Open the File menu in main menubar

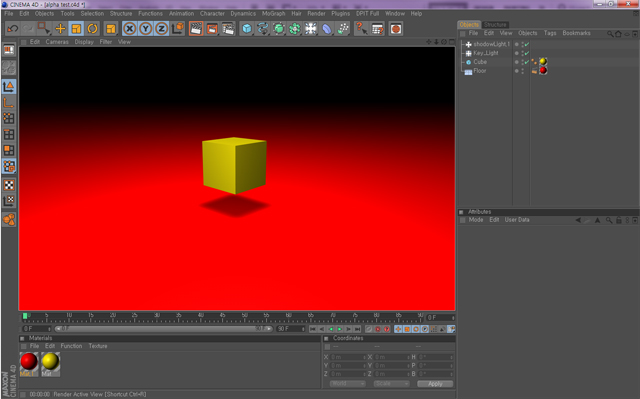click(x=9, y=13)
